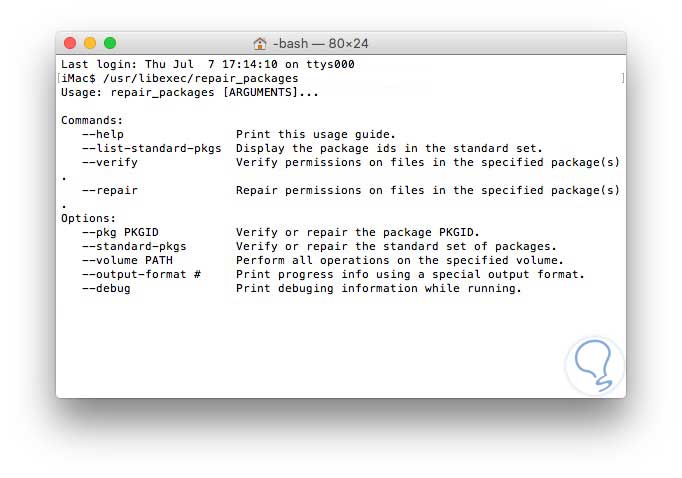The height and width of the screenshot is (478, 682).
Task: Click the iMac$ command prompt
Action: pyautogui.click(x=80, y=78)
